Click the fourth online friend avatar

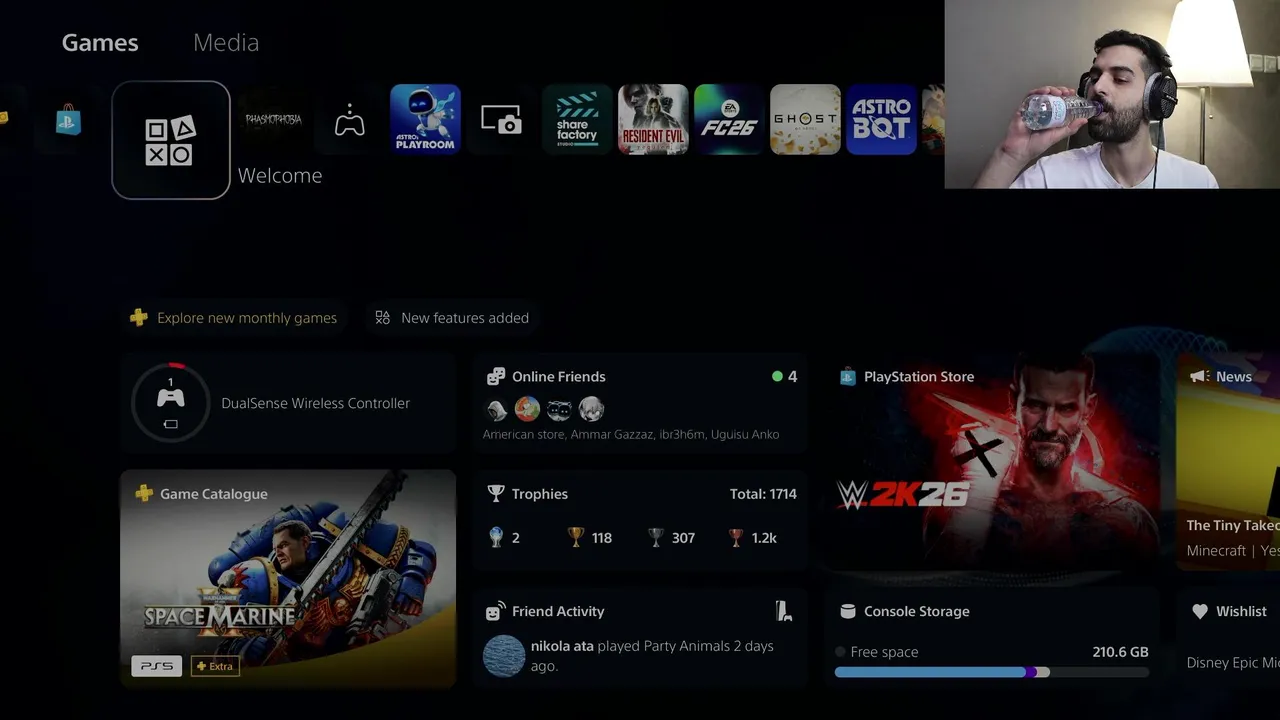(591, 409)
